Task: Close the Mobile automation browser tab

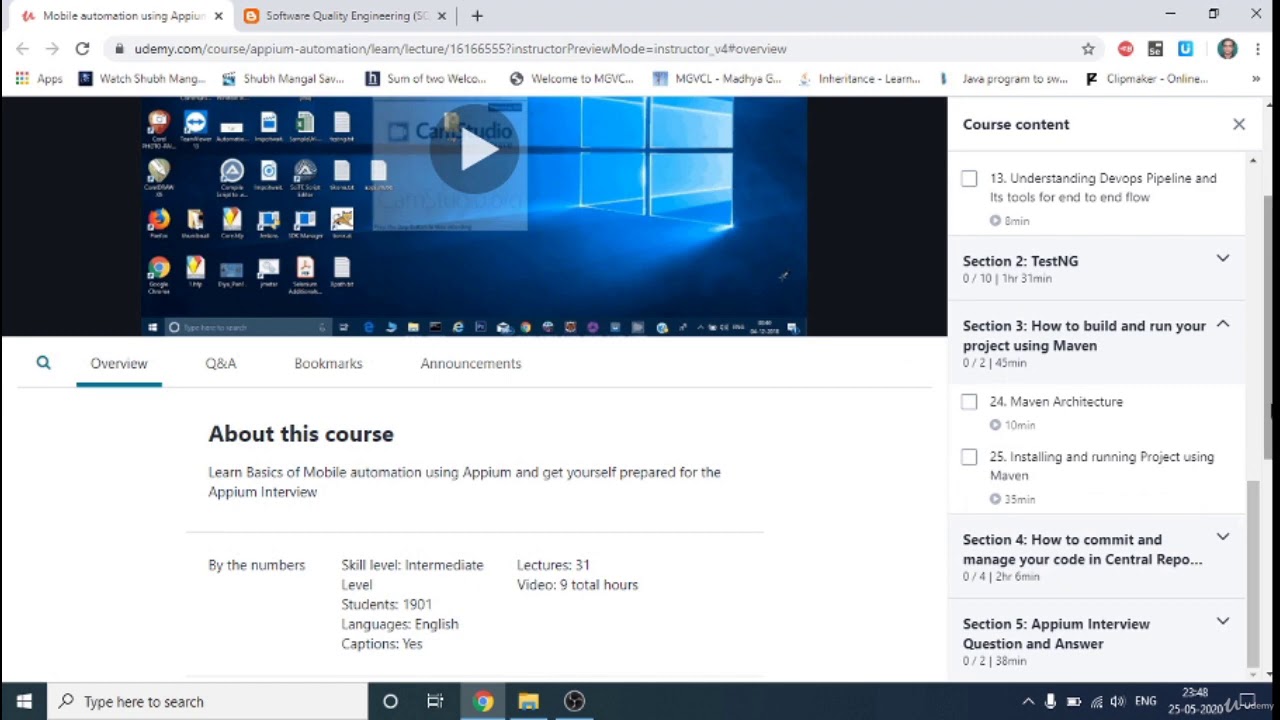Action: tap(219, 16)
